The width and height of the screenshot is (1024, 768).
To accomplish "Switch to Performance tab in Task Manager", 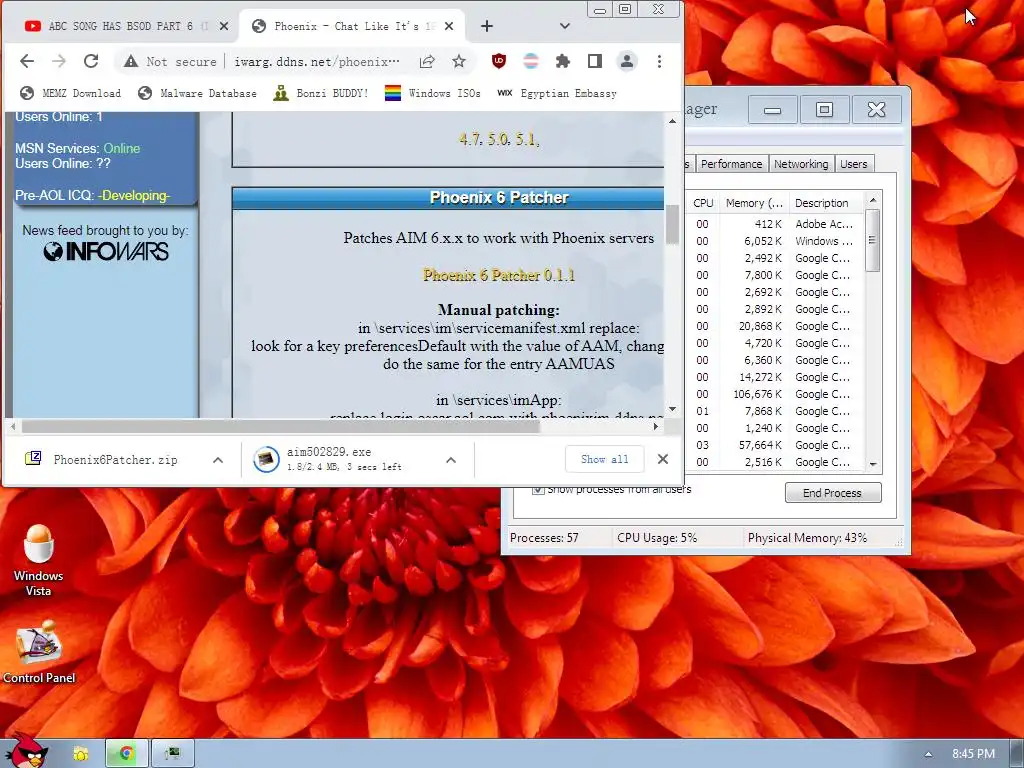I will [731, 164].
